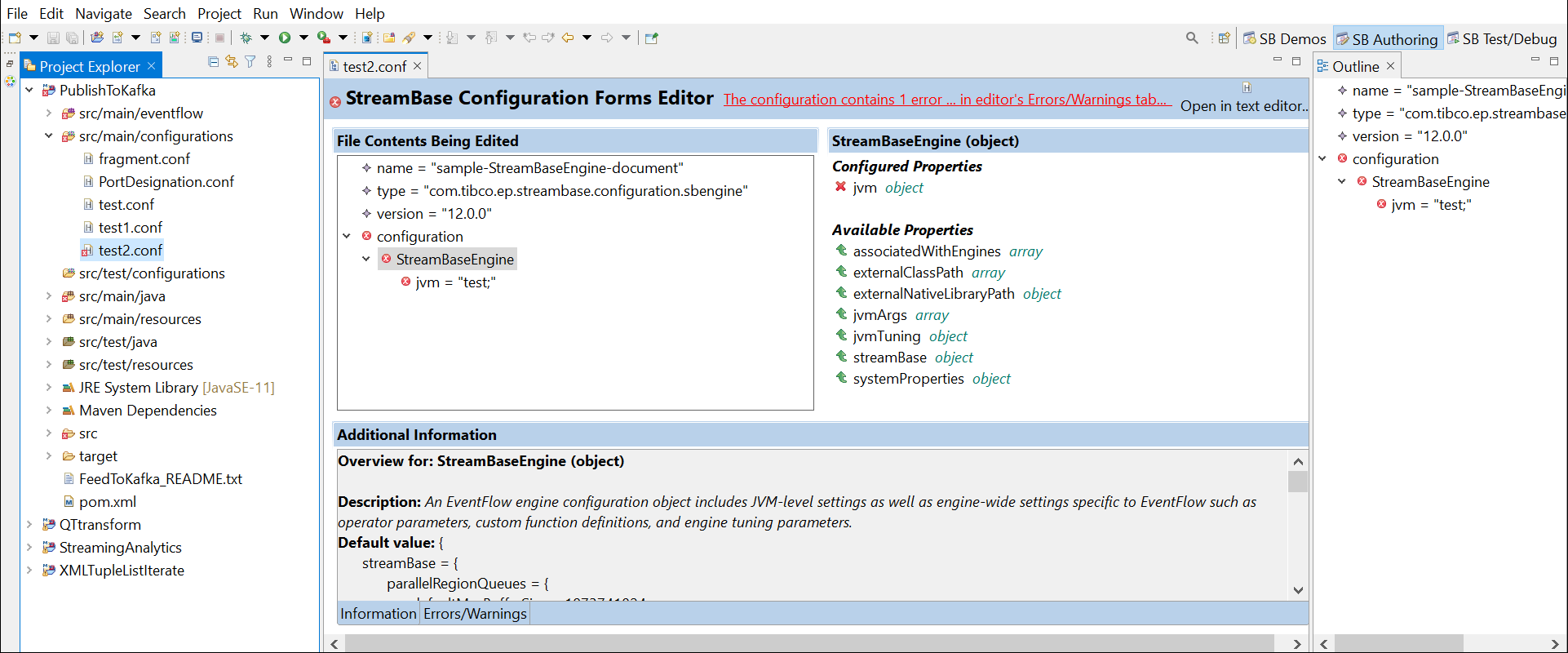Switch to the Errors/Warnings tab
The width and height of the screenshot is (1568, 653).
[x=475, y=614]
